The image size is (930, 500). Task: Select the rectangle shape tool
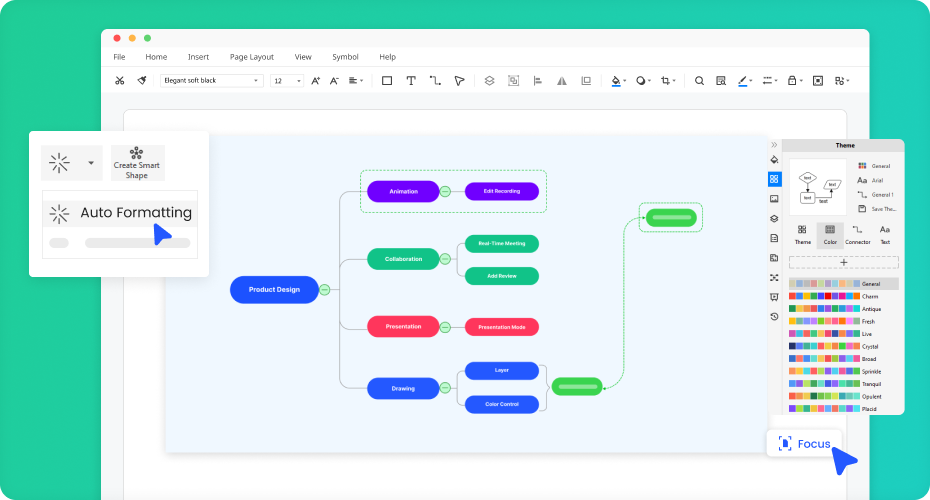[387, 81]
